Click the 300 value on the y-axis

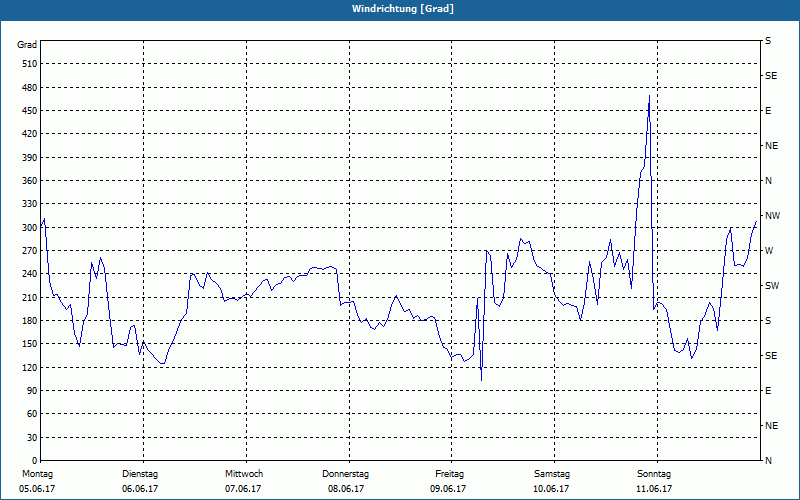pos(30,227)
